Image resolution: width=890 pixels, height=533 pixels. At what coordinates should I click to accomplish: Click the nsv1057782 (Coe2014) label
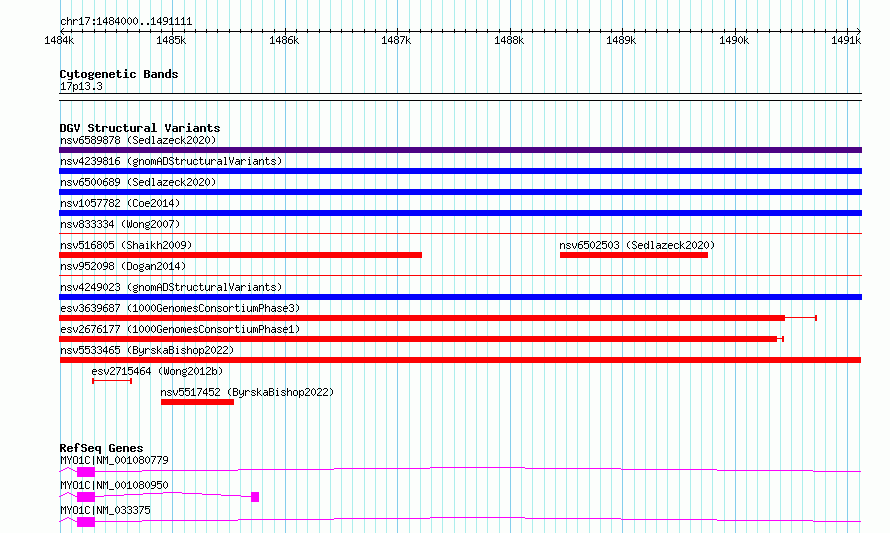(120, 203)
